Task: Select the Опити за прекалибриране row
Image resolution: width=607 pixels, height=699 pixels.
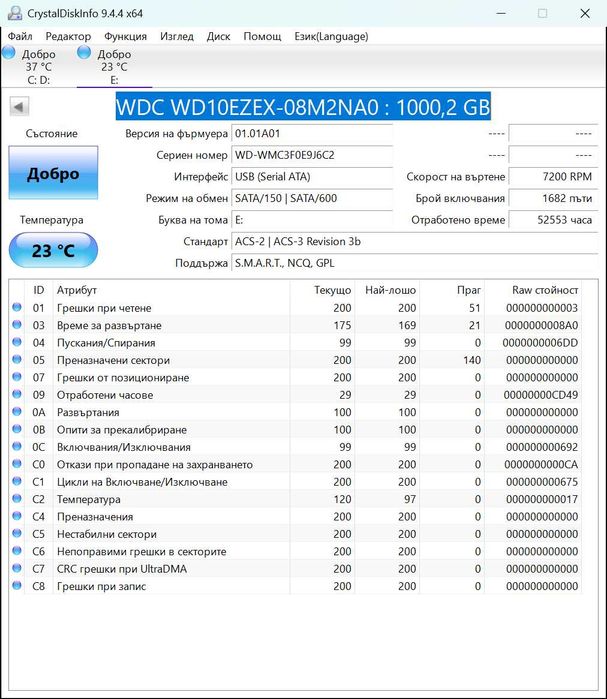Action: click(x=296, y=429)
